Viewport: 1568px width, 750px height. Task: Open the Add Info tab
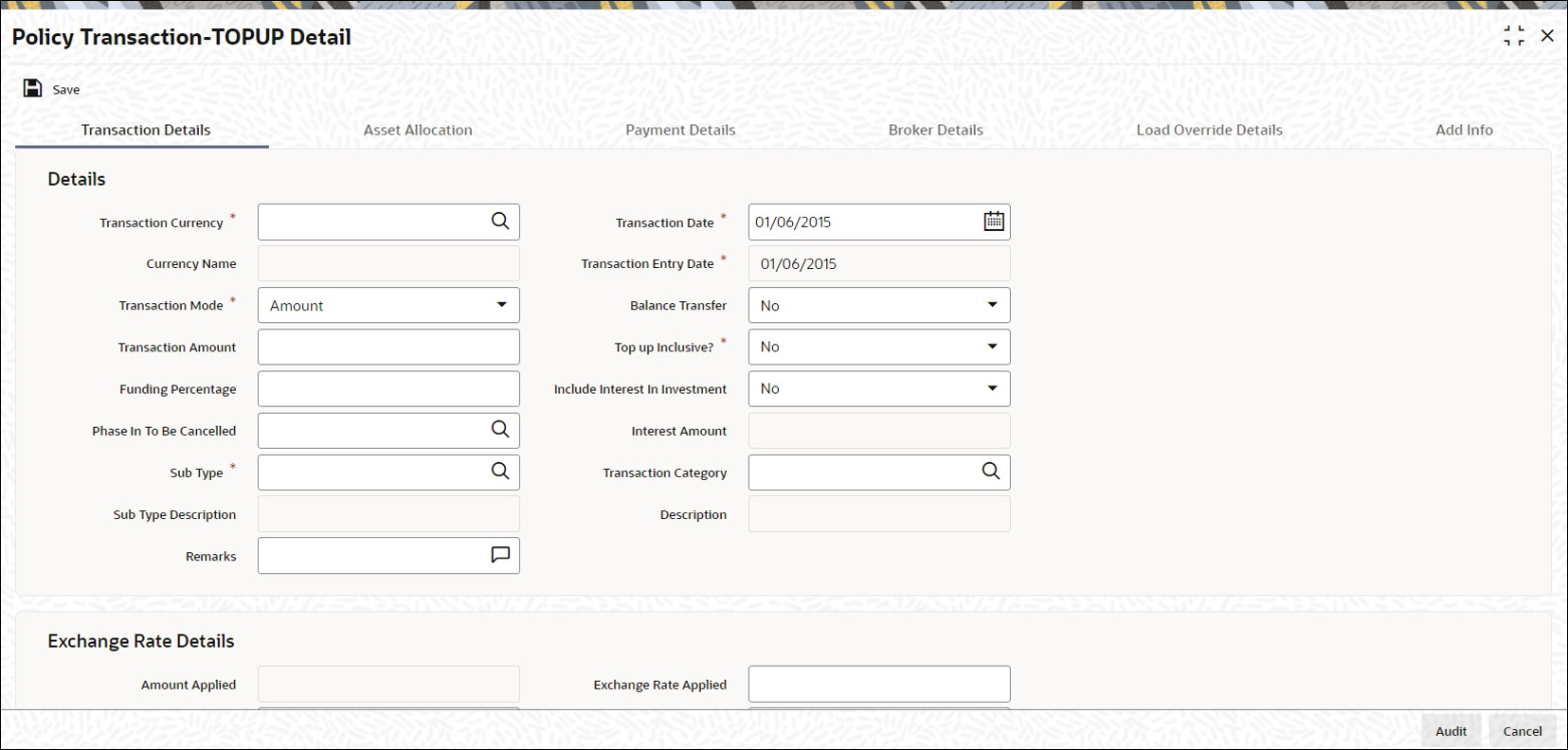1465,130
